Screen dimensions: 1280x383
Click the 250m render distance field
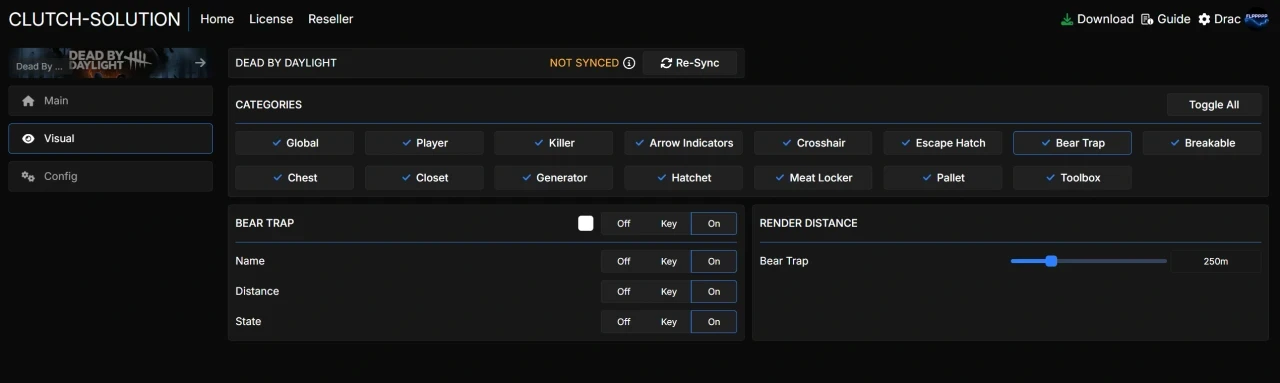pos(1216,261)
